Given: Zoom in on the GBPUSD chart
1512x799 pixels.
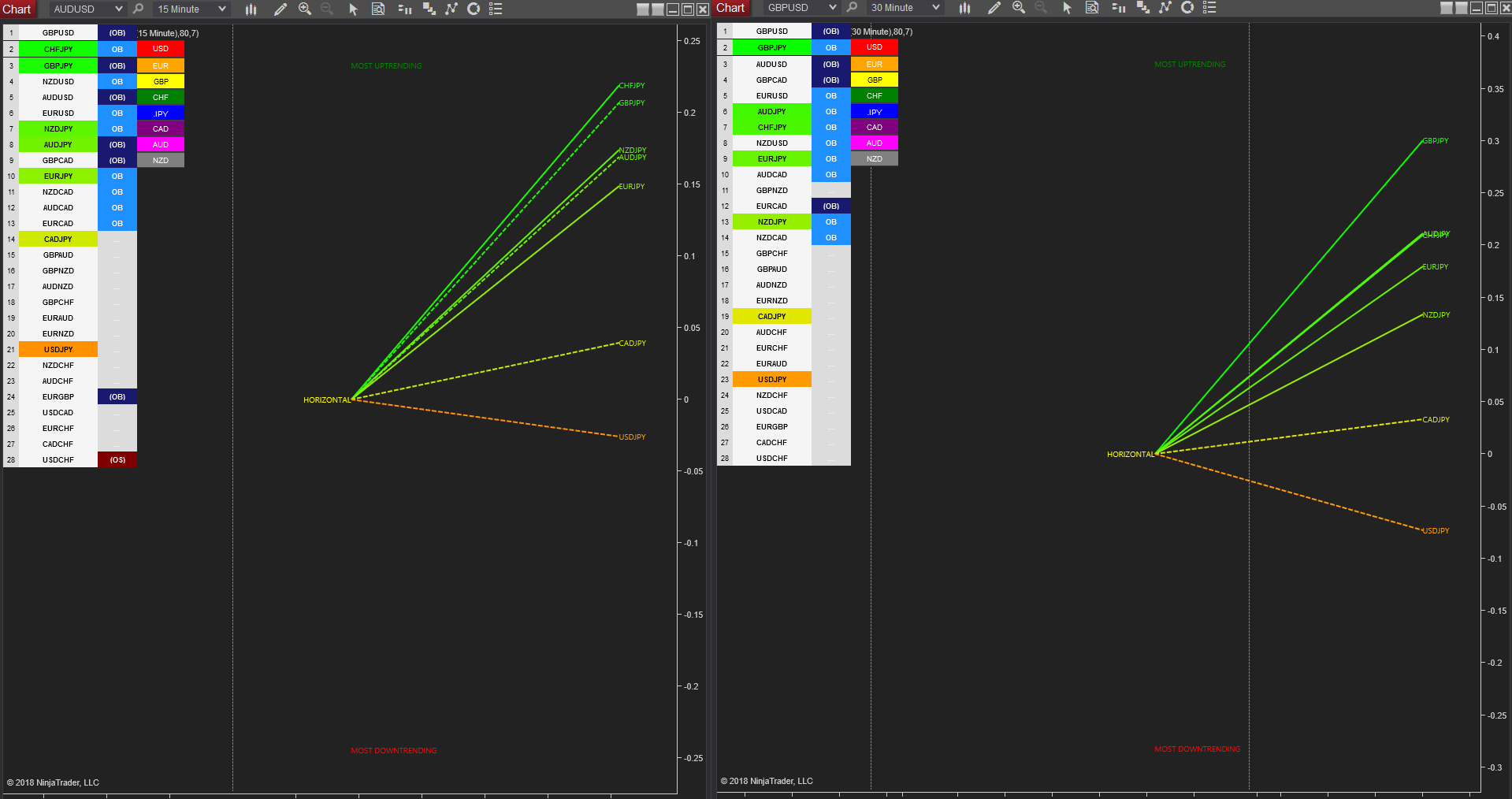Looking at the screenshot, I should point(1019,7).
